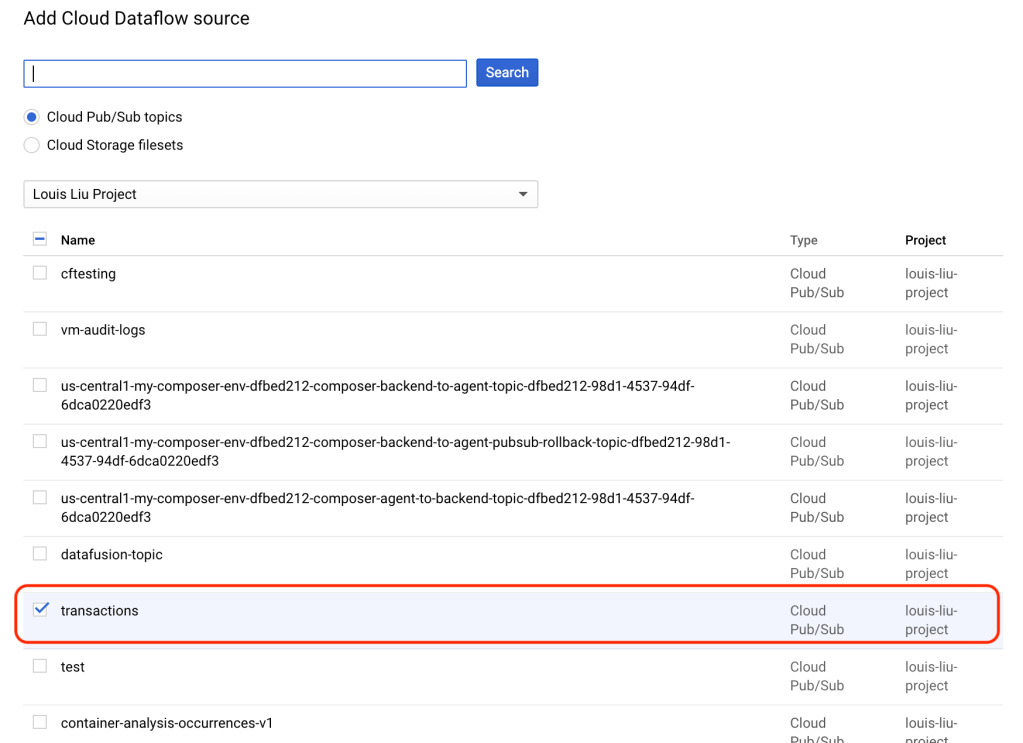Tick the container-analysis-occurrences-v1 checkbox

[40, 722]
